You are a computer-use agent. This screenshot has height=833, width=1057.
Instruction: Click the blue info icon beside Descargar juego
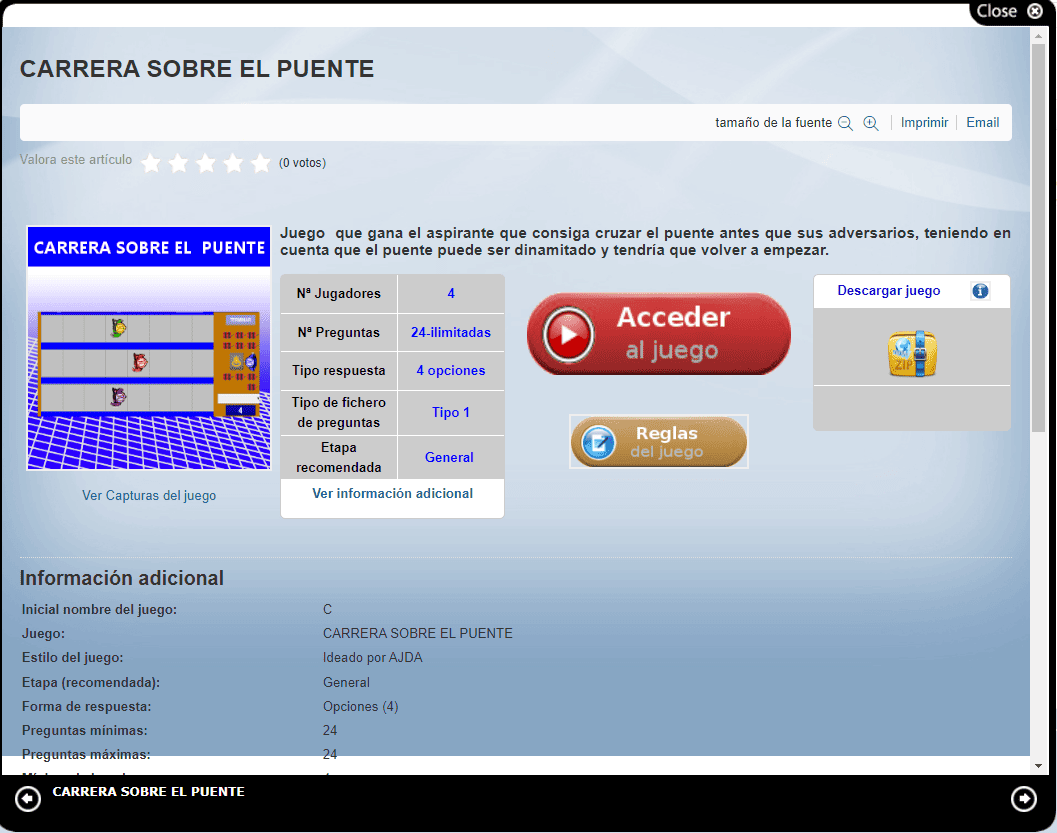tap(980, 291)
